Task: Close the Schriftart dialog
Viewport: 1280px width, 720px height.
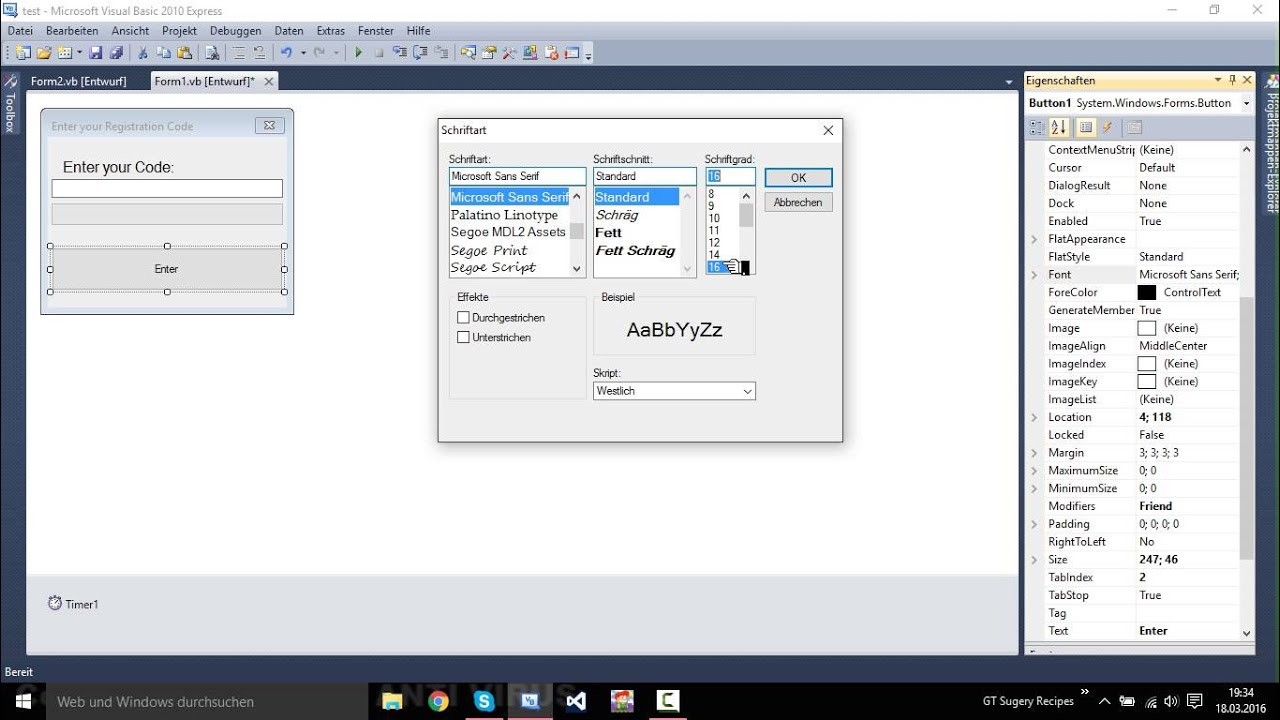Action: [828, 130]
